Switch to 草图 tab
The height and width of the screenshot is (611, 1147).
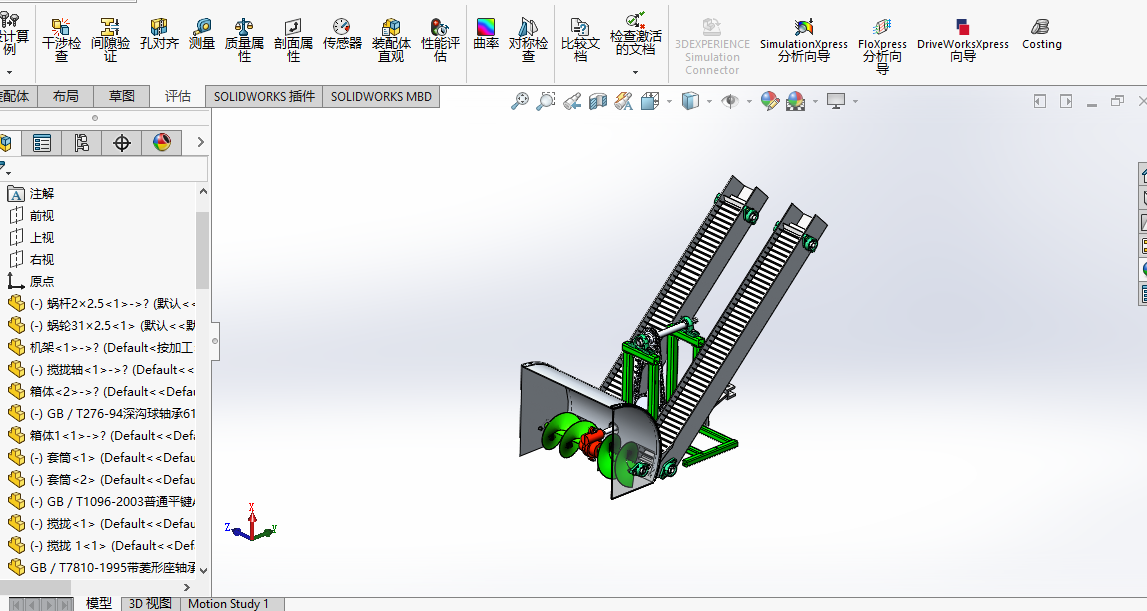tap(121, 96)
